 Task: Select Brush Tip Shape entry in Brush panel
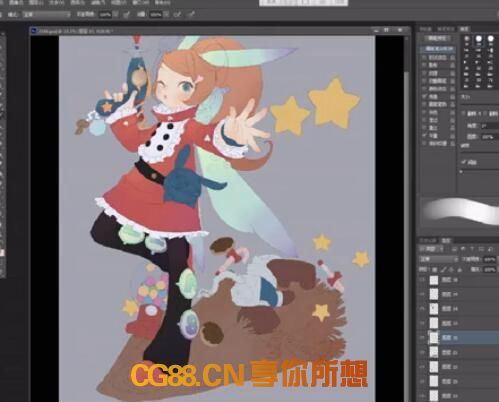(437, 49)
